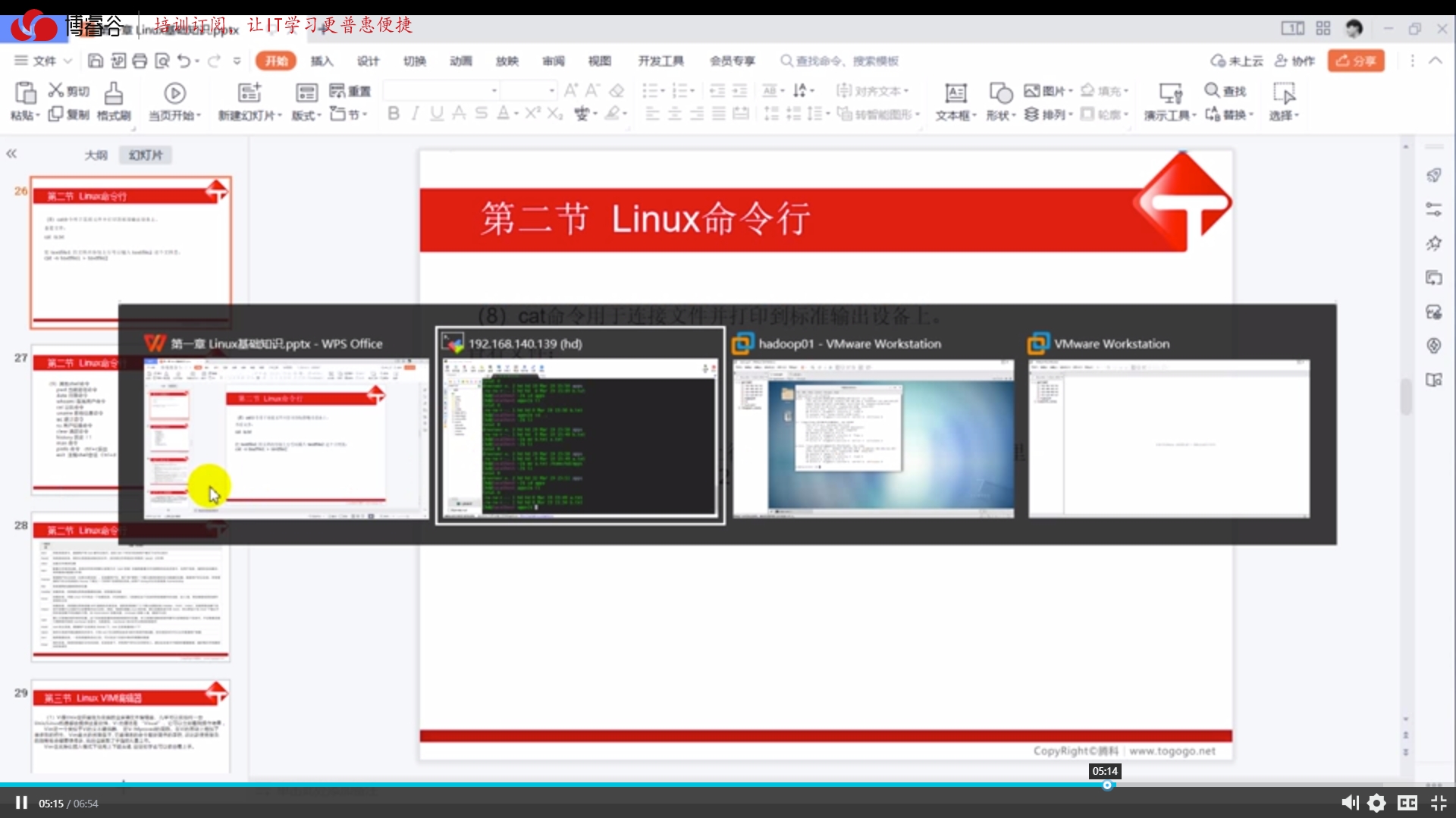The width and height of the screenshot is (1456, 818).
Task: Expand the Align Text (对齐文本) dropdown
Action: [x=905, y=91]
